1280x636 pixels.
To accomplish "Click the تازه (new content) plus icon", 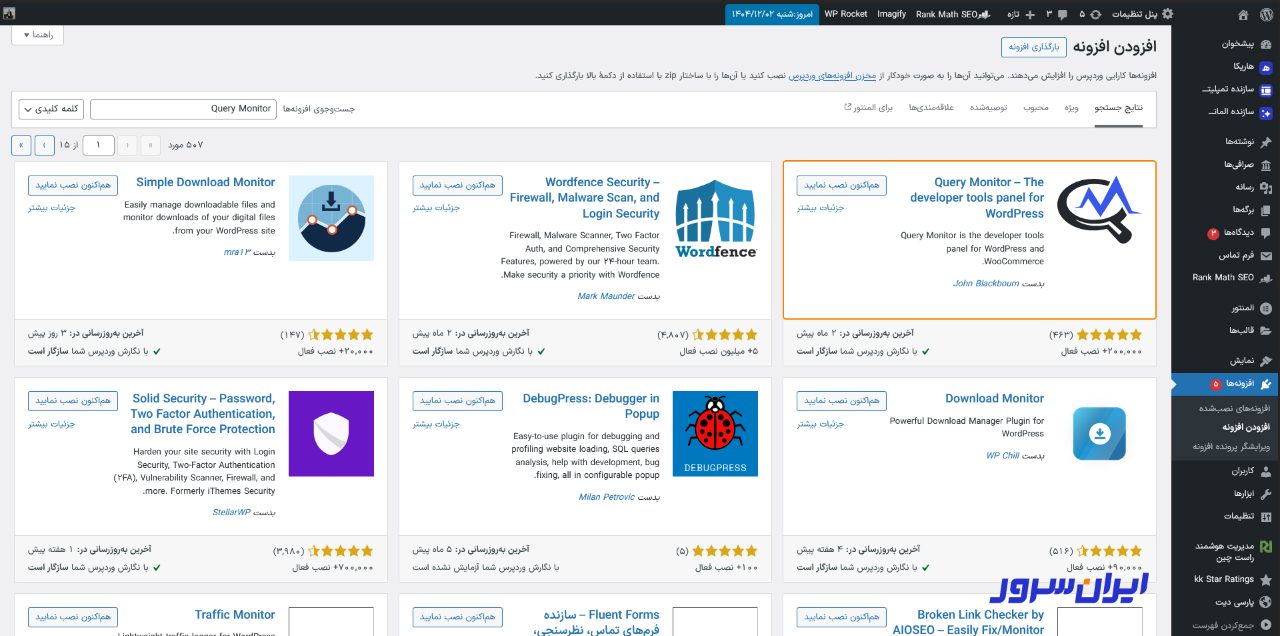I will click(1030, 14).
